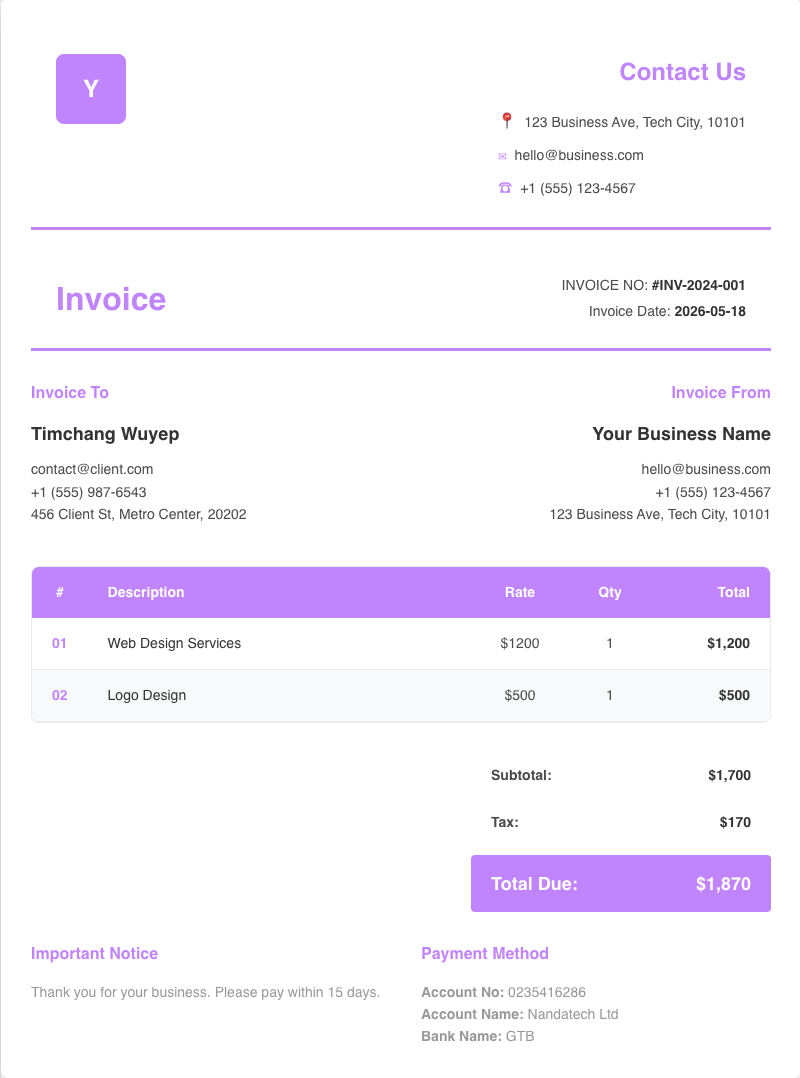Click hello@business.com under Contact Us
This screenshot has width=800, height=1078.
(x=579, y=155)
